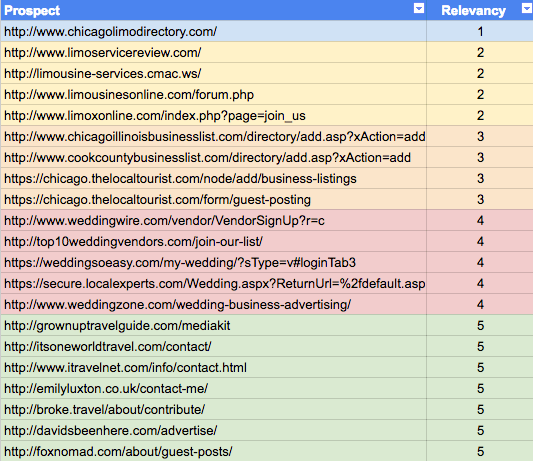Select relevancy 3 in chicagoillinoisbusinesslist row
The height and width of the screenshot is (461, 533).
pyautogui.click(x=480, y=136)
